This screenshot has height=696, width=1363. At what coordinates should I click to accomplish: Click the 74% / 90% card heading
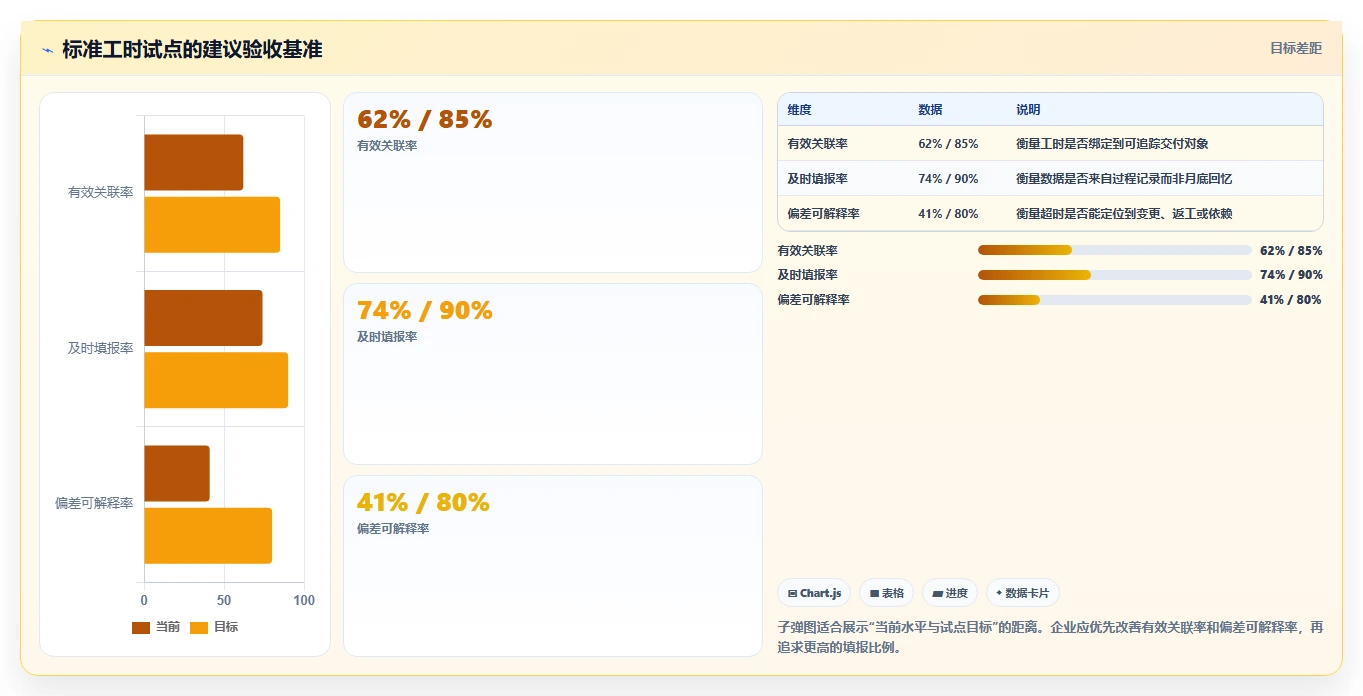pos(425,311)
